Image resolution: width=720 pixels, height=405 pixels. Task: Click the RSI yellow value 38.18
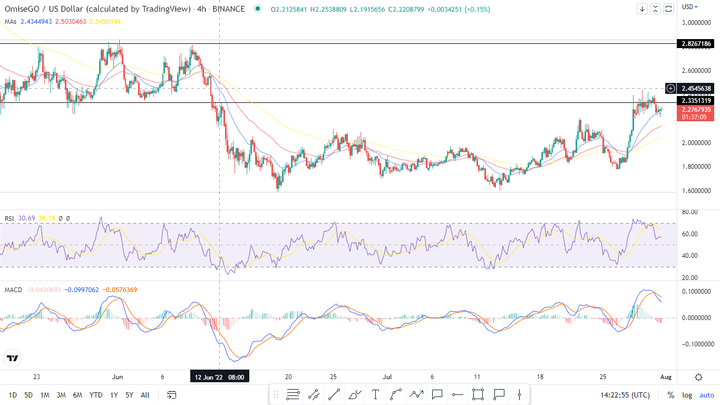[x=46, y=218]
